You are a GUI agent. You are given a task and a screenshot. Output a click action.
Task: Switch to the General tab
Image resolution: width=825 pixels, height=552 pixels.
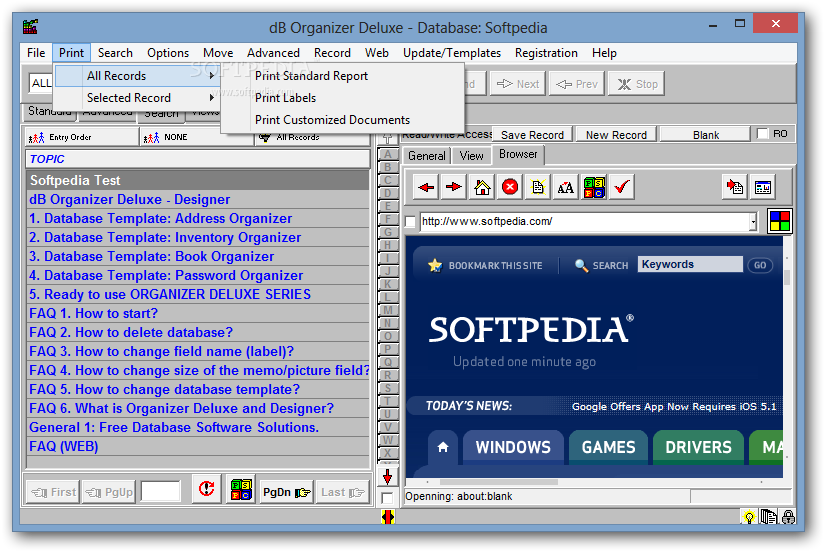point(427,156)
